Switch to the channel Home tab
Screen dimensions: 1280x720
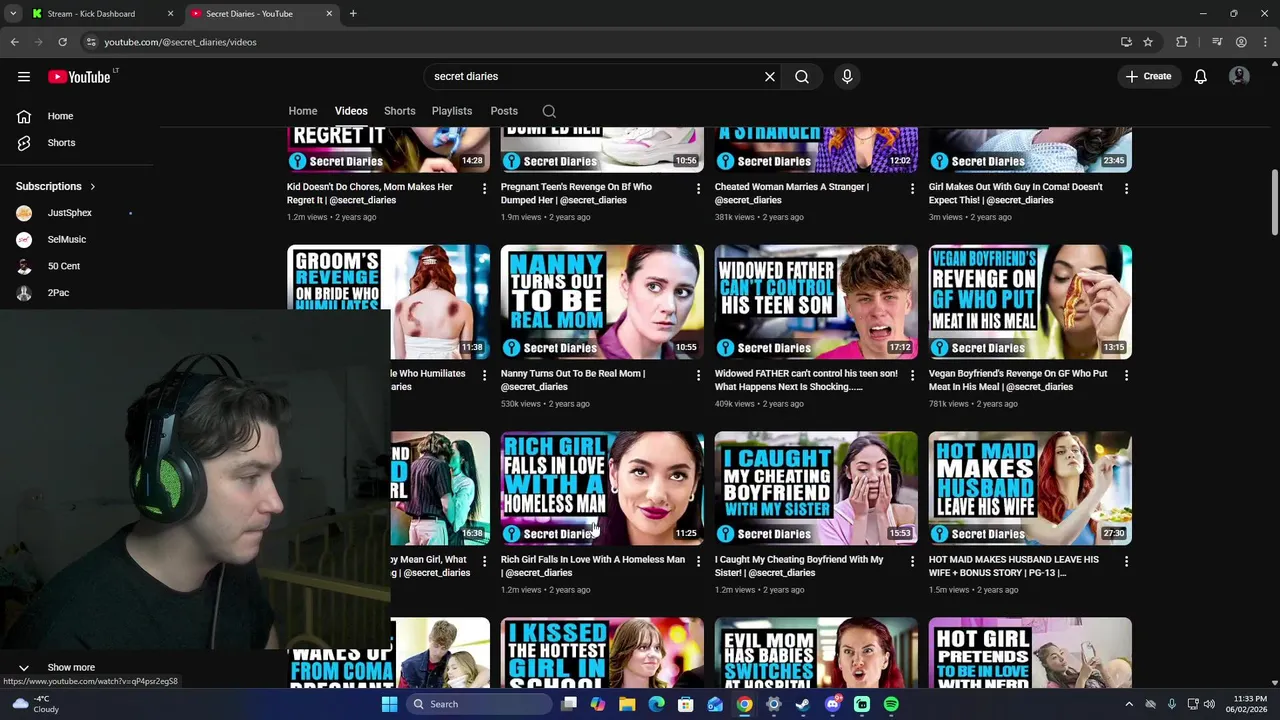(303, 111)
